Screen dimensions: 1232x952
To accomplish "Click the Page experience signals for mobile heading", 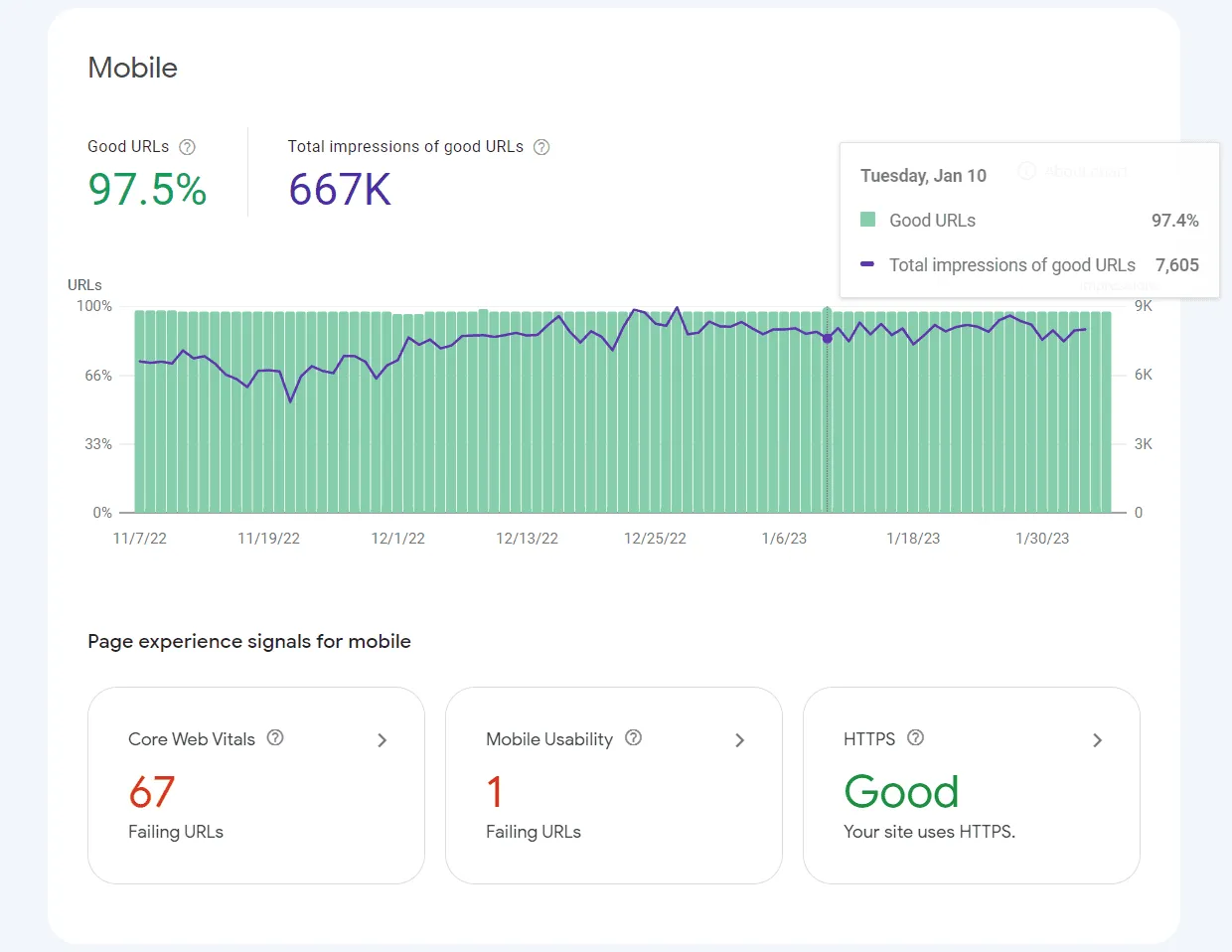I will [249, 642].
